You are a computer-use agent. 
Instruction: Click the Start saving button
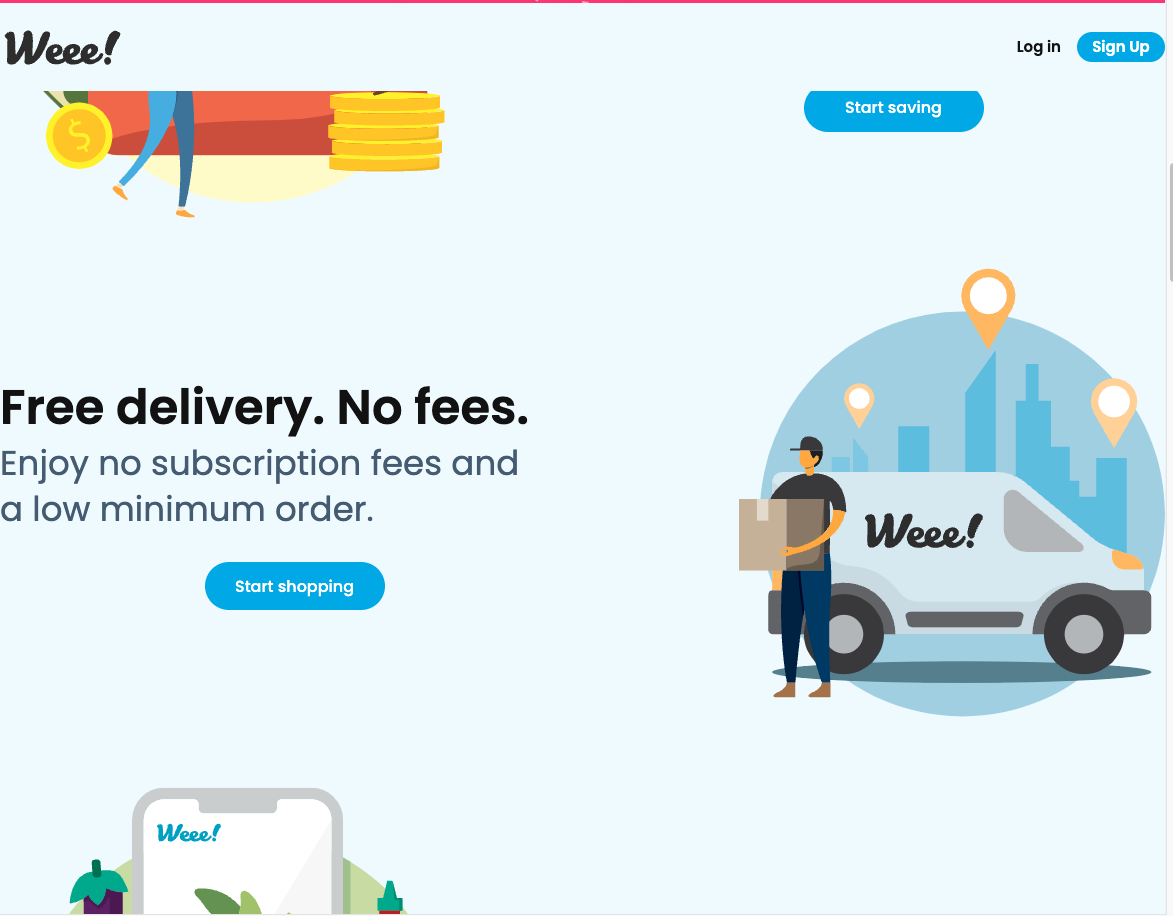click(x=893, y=108)
